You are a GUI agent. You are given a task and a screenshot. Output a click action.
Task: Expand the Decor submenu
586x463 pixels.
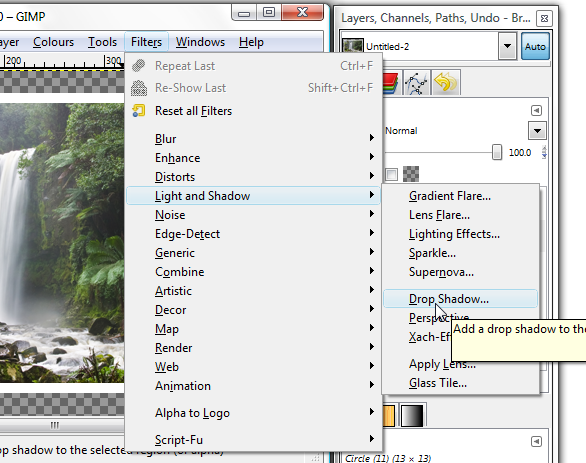click(253, 310)
